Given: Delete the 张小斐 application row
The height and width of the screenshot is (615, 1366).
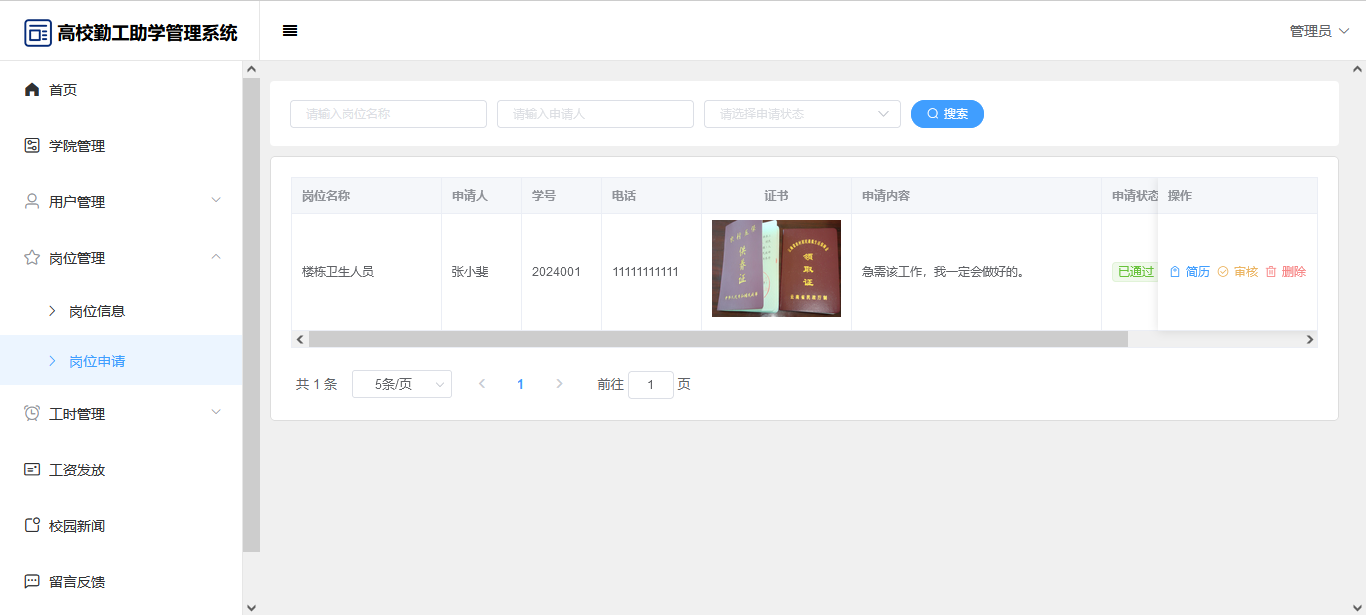Looking at the screenshot, I should (x=1285, y=272).
